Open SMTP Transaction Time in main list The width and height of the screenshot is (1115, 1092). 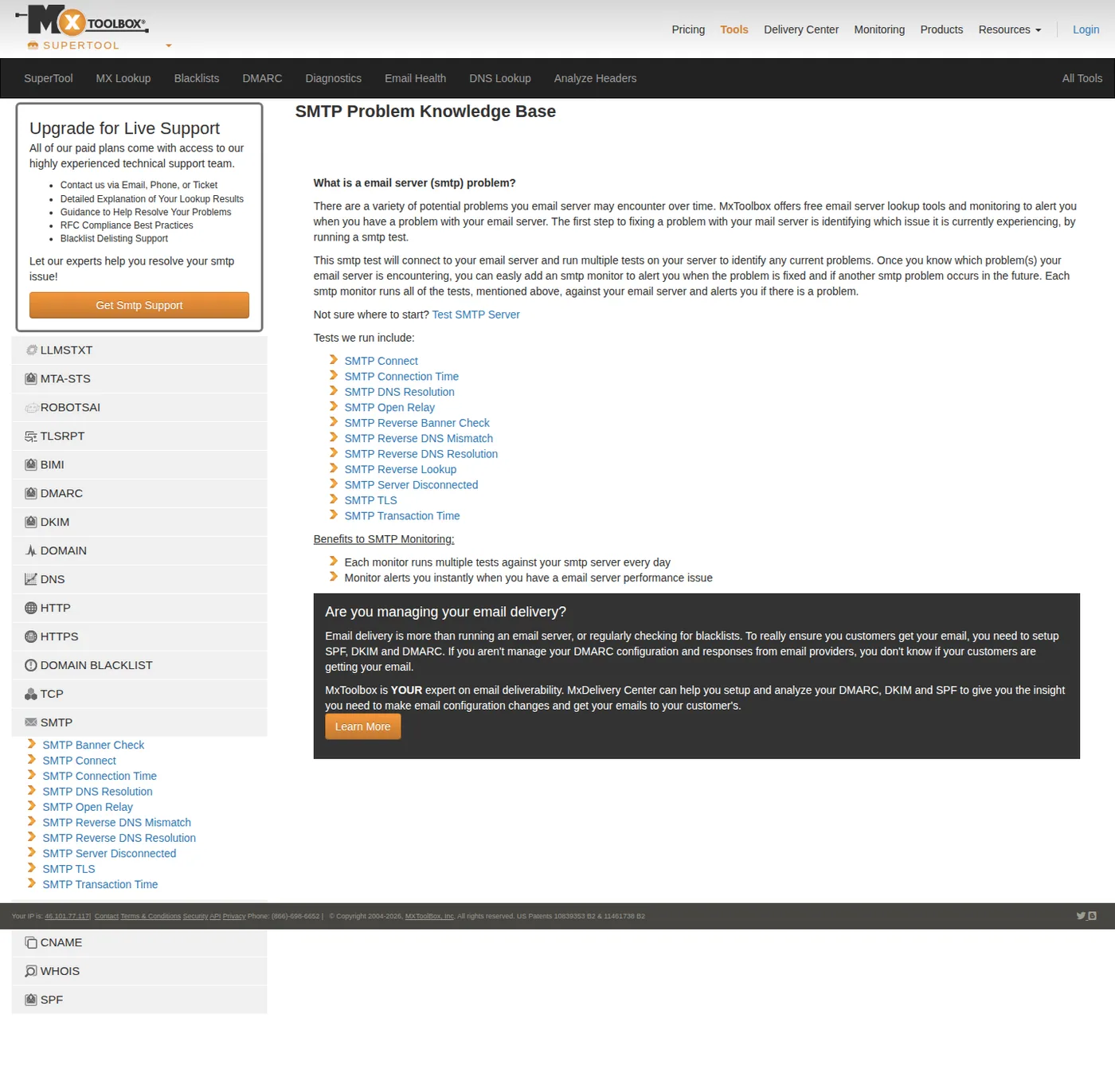click(x=401, y=516)
